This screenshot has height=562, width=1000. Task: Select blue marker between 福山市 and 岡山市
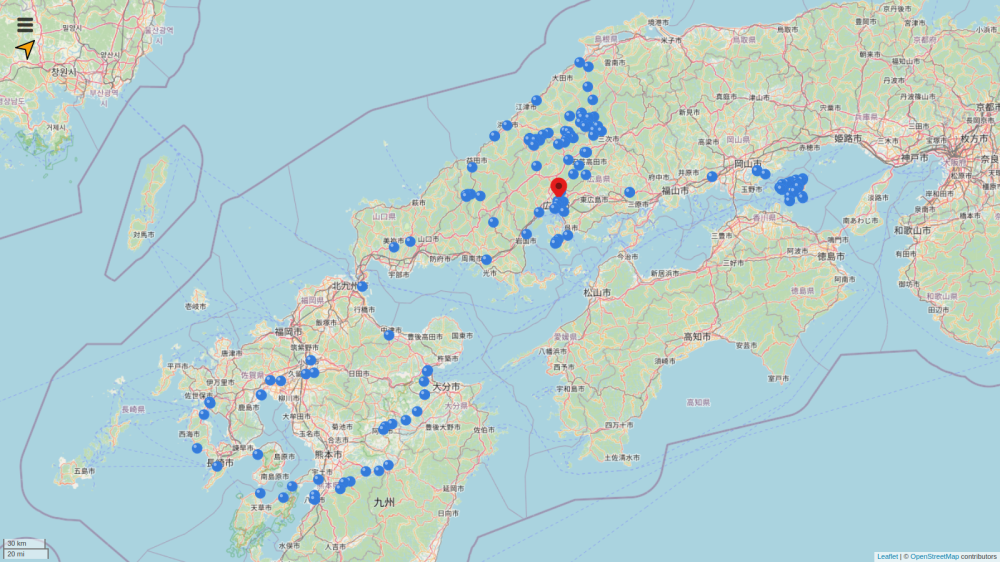pos(712,177)
